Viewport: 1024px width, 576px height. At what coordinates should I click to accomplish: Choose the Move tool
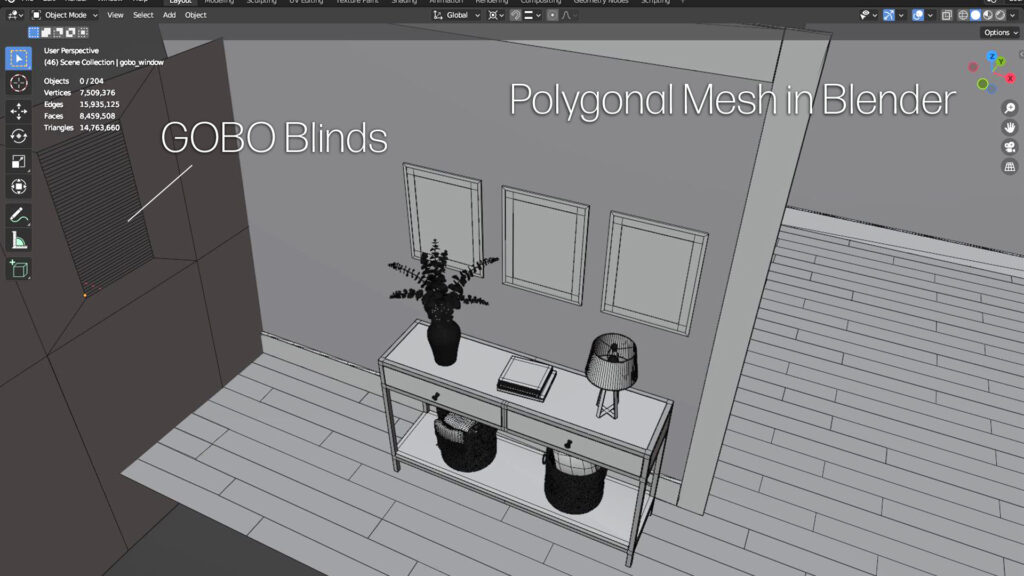coord(19,111)
